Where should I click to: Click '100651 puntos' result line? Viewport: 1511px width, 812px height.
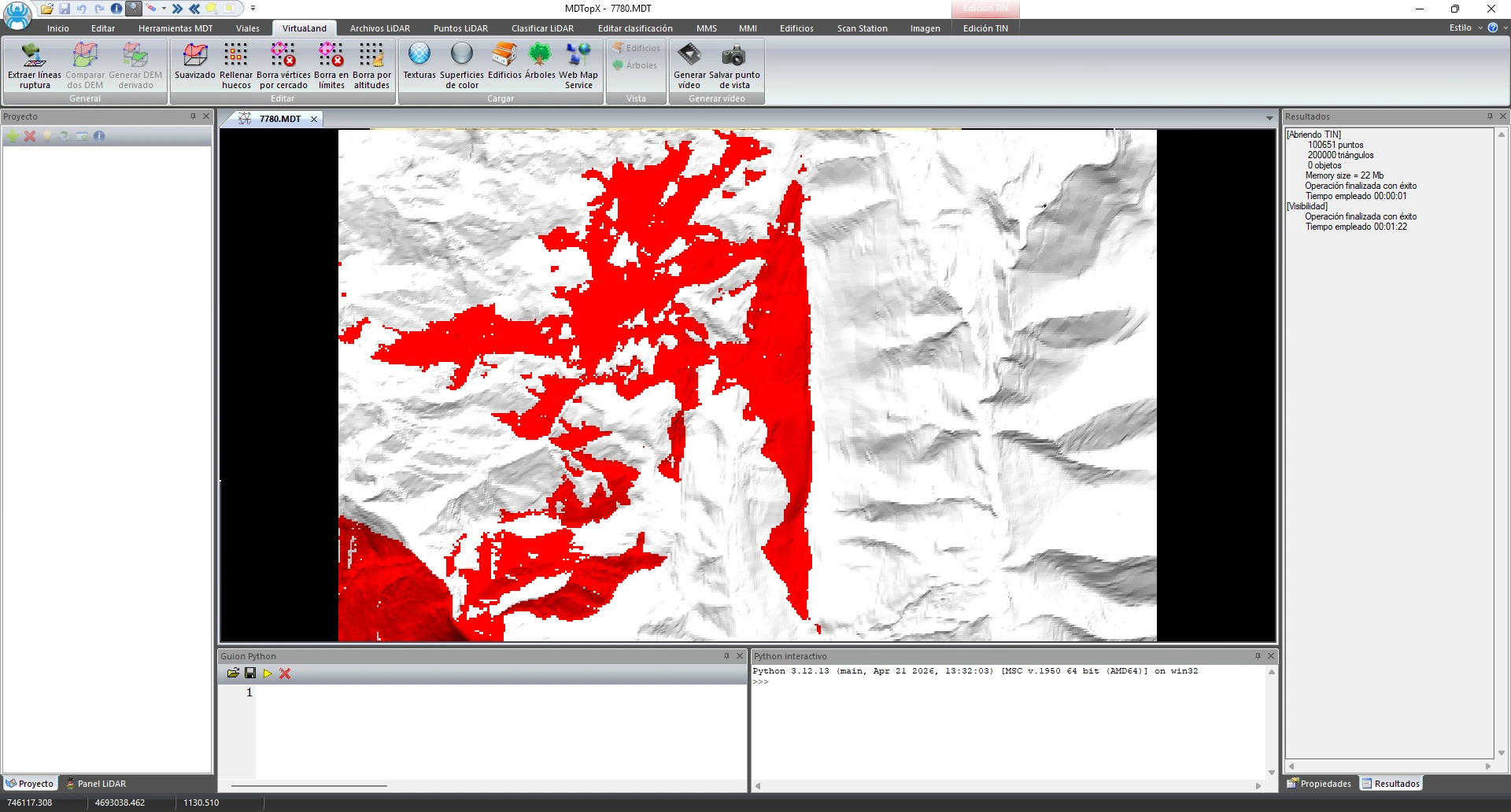(1336, 145)
